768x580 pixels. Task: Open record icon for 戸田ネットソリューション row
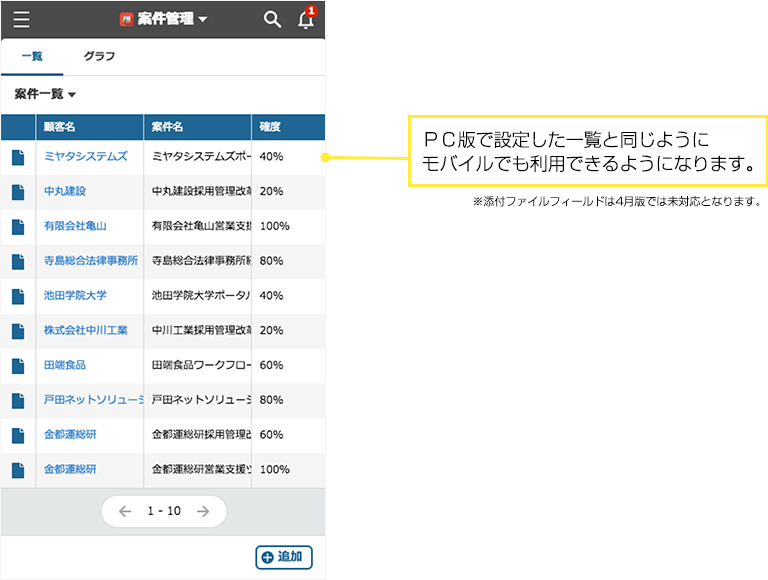18,401
